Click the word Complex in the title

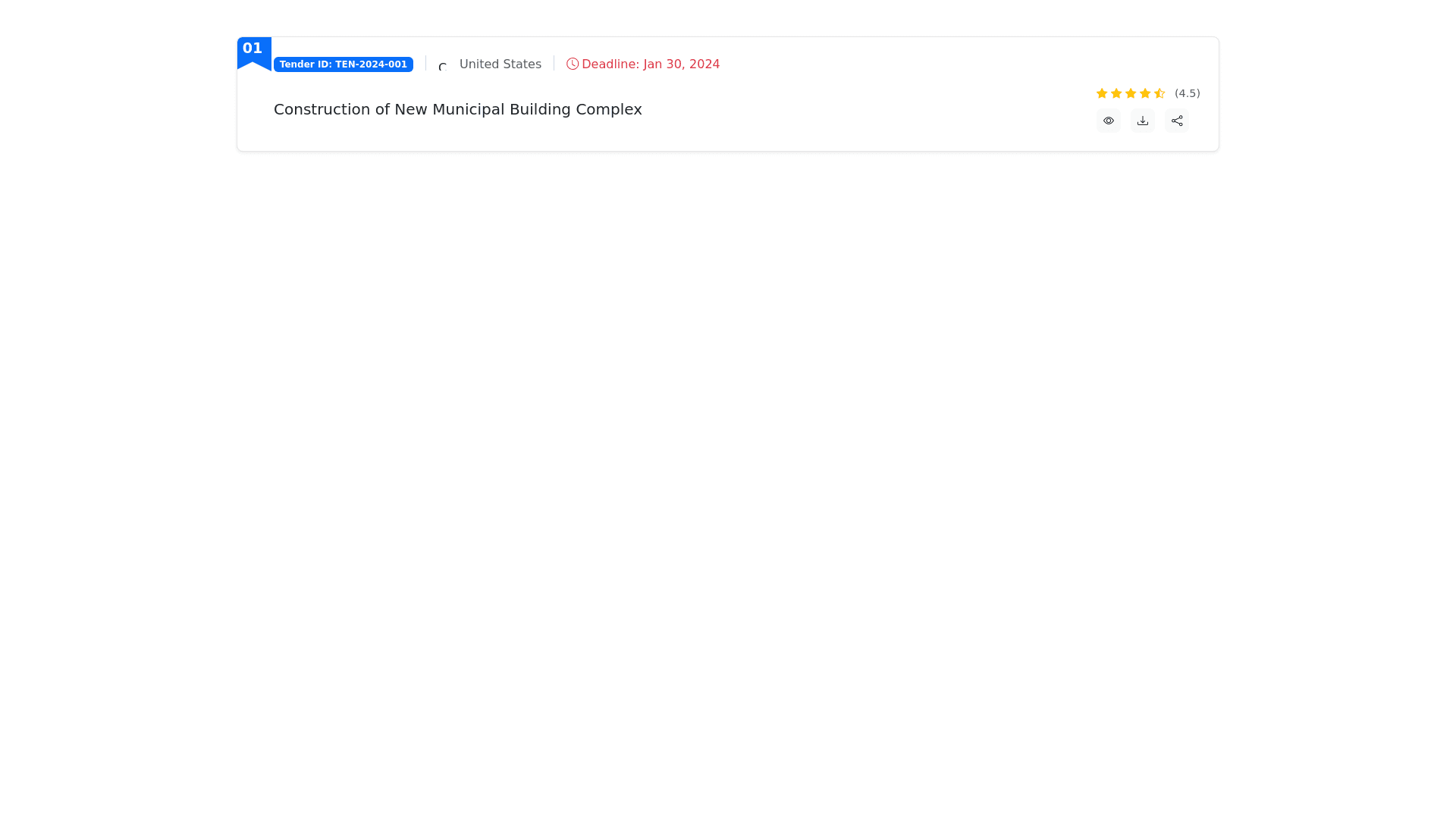pyautogui.click(x=608, y=109)
